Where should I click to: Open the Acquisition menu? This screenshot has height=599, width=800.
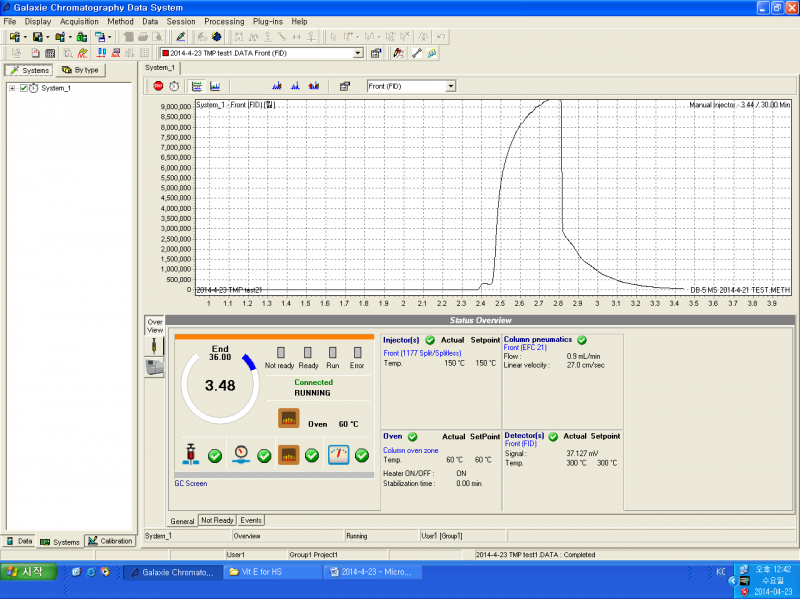pos(79,21)
